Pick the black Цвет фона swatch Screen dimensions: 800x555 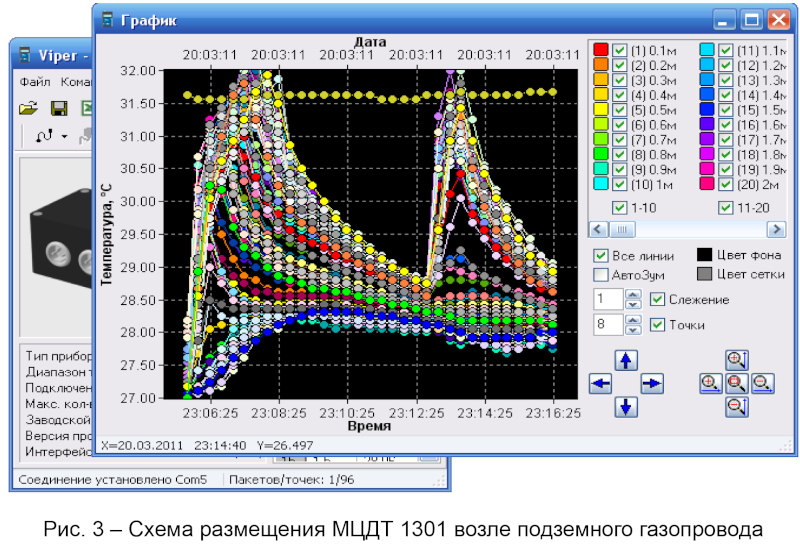704,255
